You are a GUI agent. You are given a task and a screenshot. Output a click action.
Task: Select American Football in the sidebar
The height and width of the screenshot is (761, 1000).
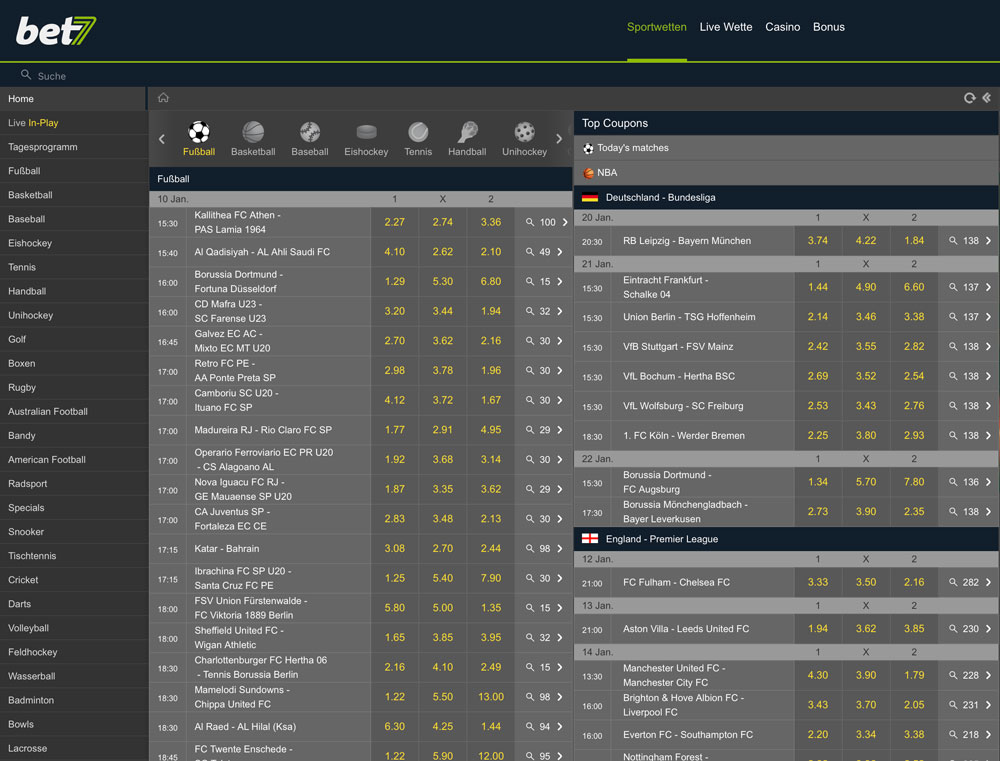[73, 460]
